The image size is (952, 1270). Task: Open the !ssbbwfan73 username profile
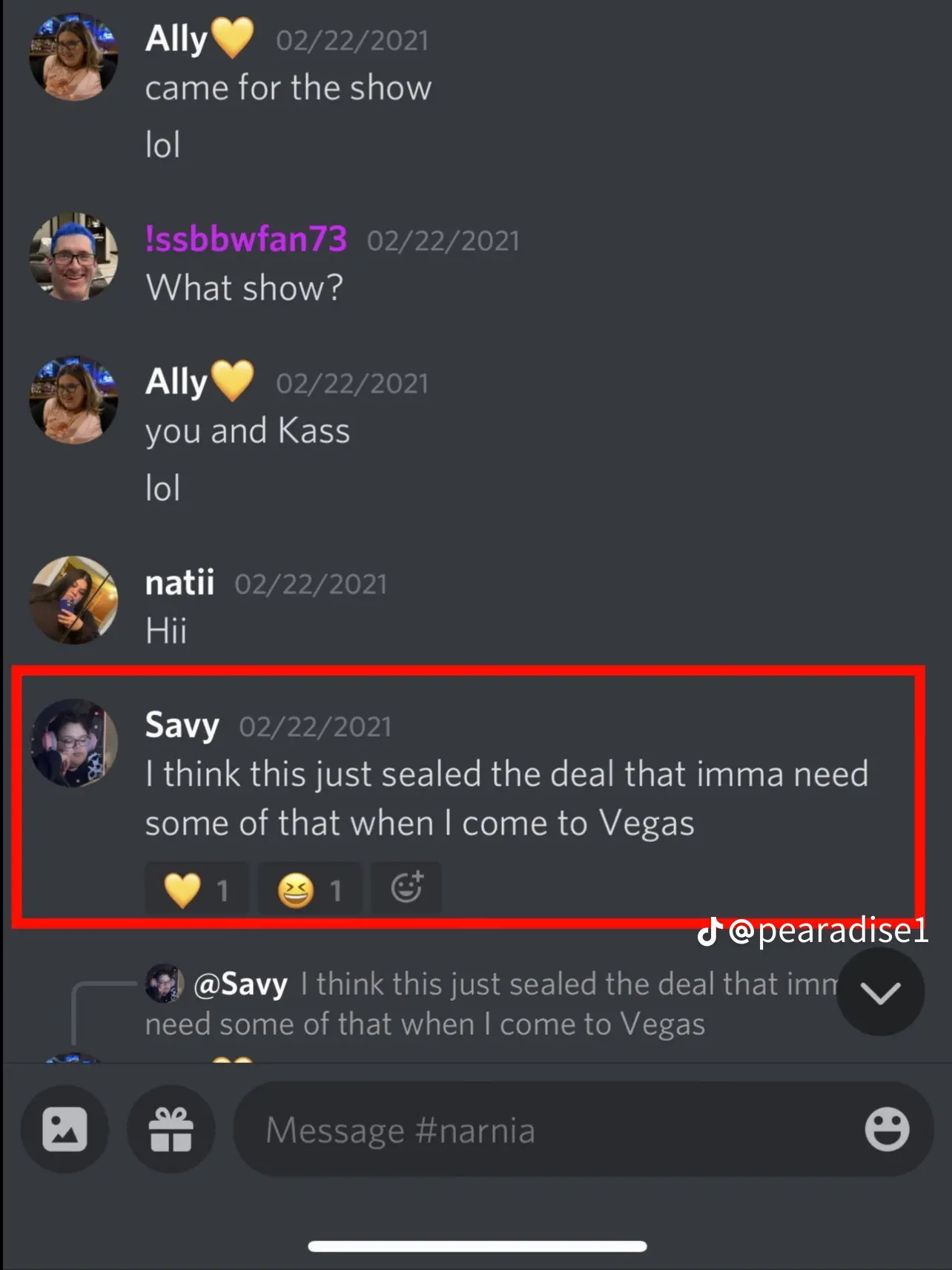[x=246, y=240]
